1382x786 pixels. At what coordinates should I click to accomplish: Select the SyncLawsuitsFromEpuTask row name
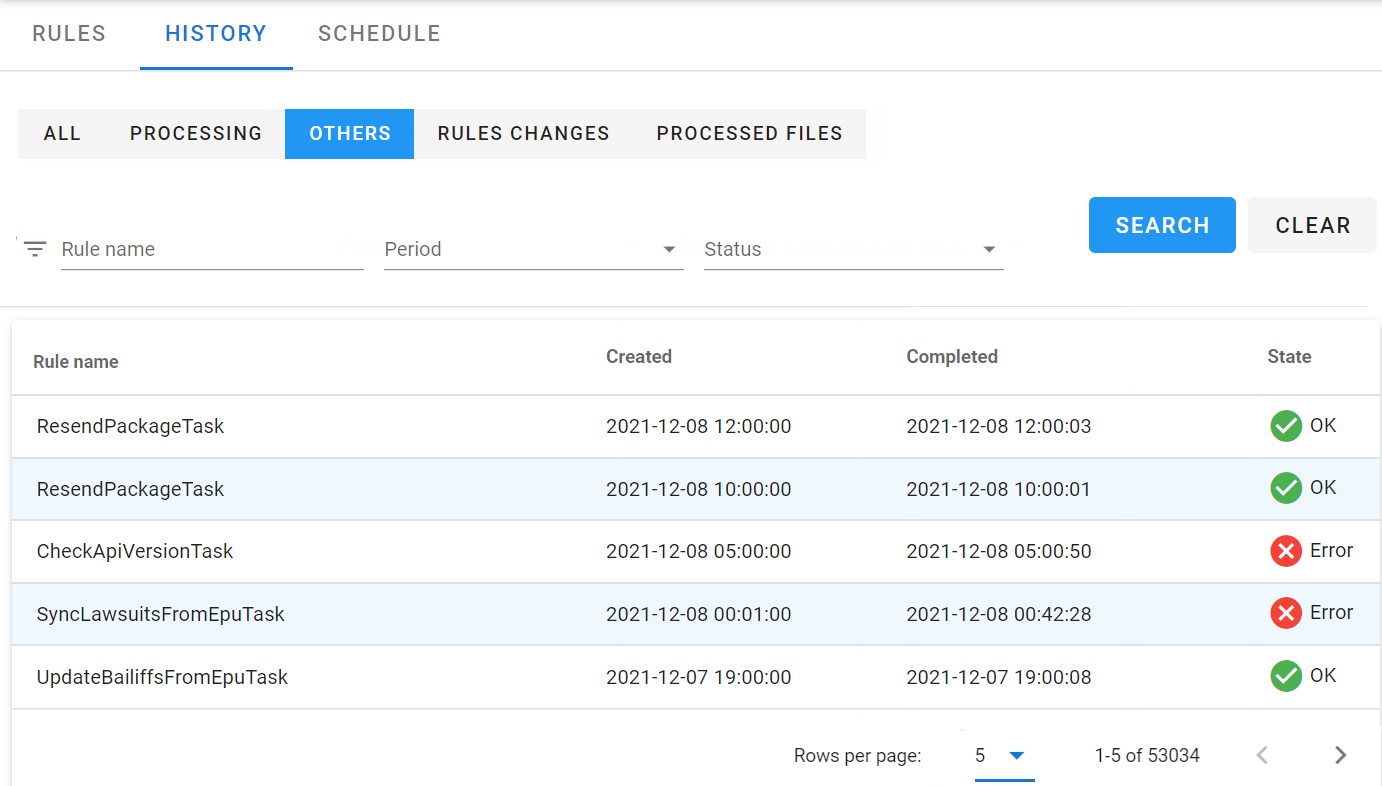coord(161,614)
